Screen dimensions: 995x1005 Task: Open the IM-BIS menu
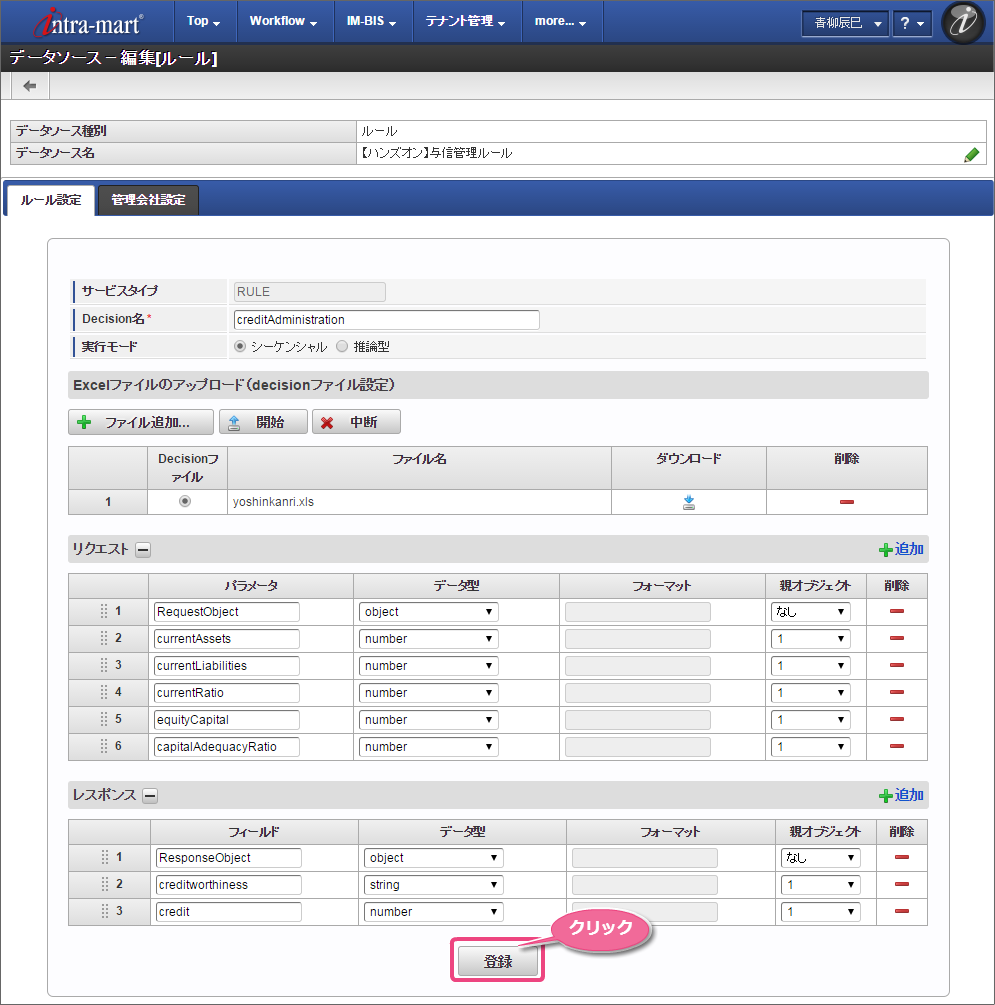372,21
